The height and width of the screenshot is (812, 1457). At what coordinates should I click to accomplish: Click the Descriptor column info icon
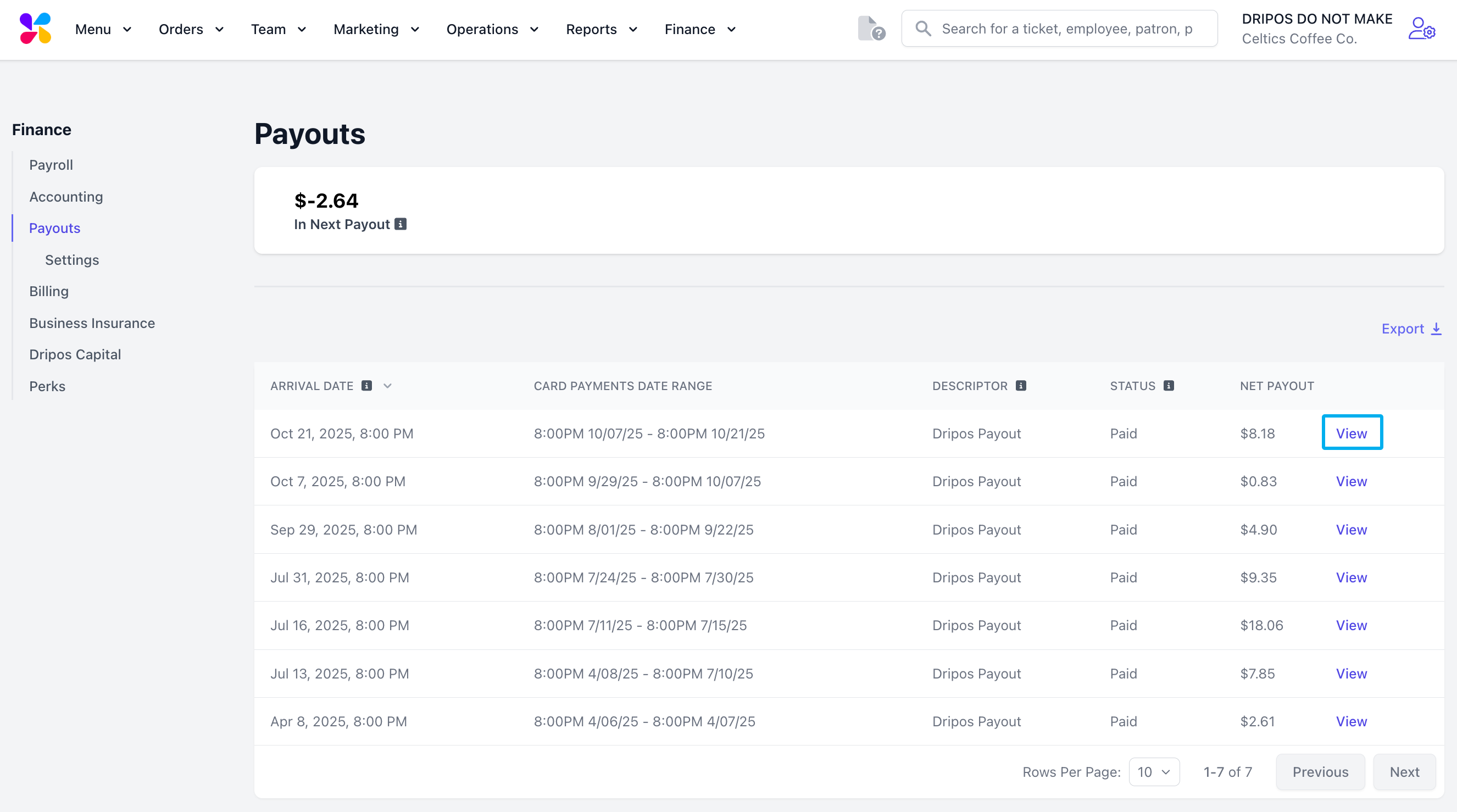1020,386
